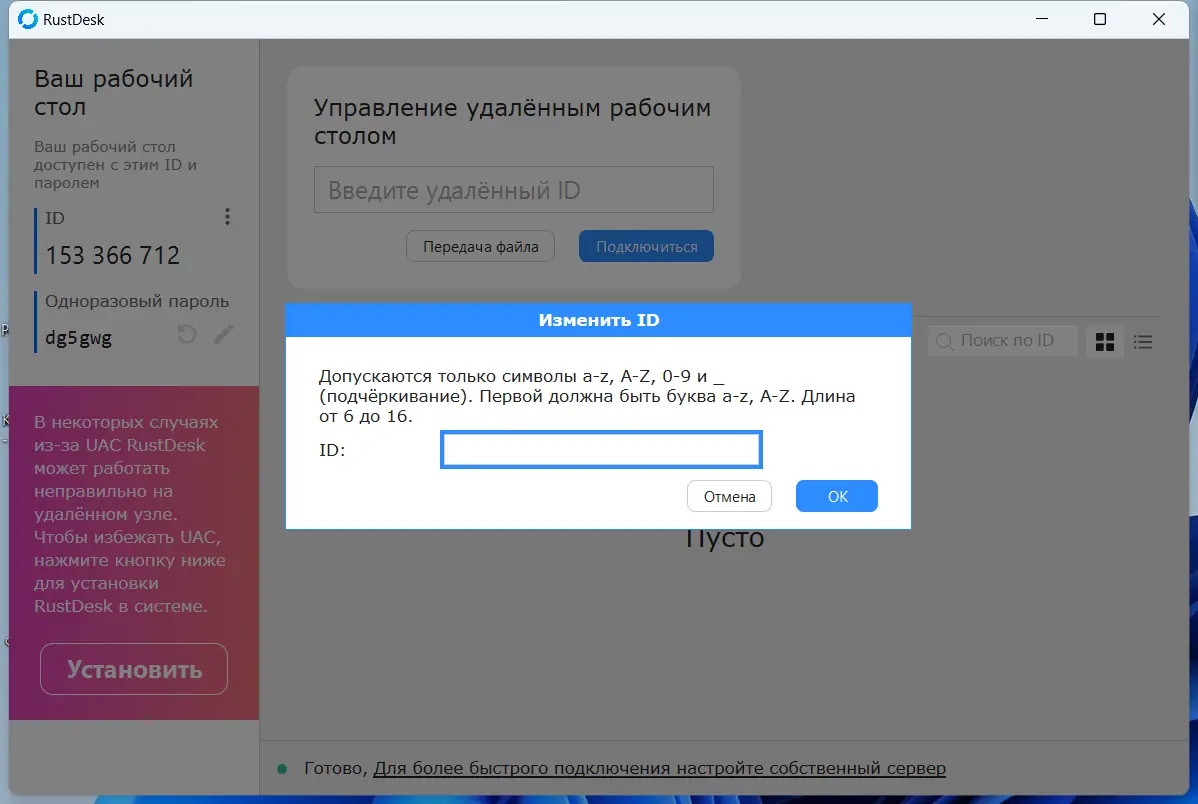Open the ID options three-dot menu
Screen dimensions: 1198x804
coord(227,216)
